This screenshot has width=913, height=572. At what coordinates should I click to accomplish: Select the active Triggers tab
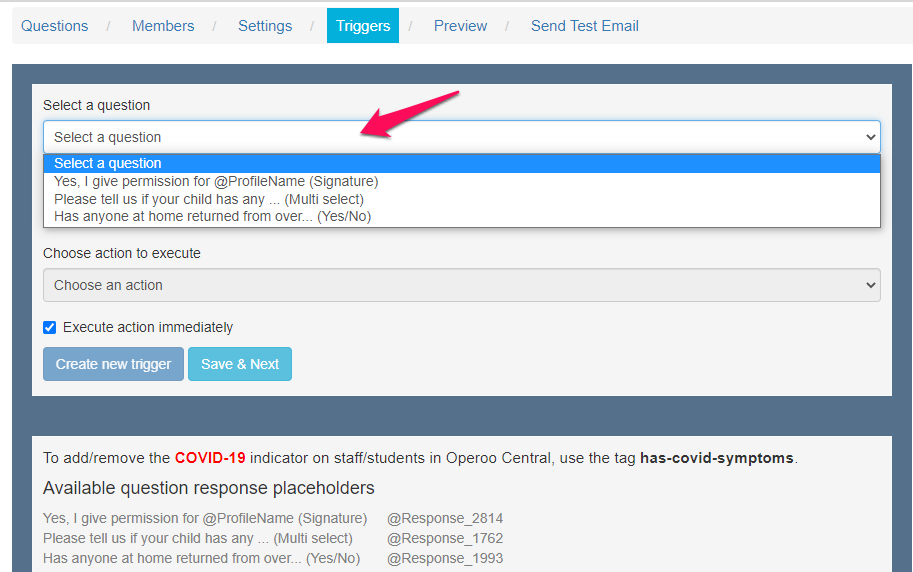click(x=363, y=26)
